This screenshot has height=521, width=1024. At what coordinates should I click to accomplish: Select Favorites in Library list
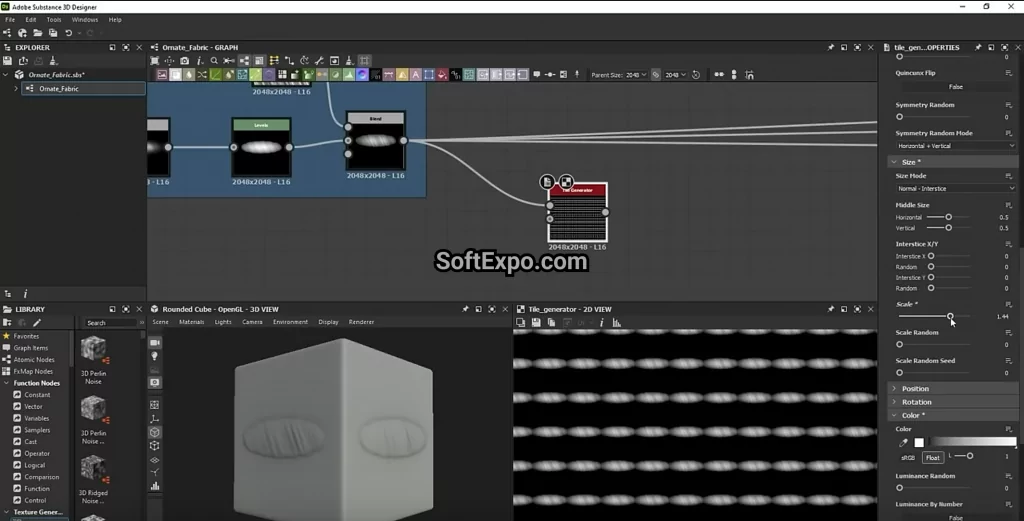coord(26,336)
